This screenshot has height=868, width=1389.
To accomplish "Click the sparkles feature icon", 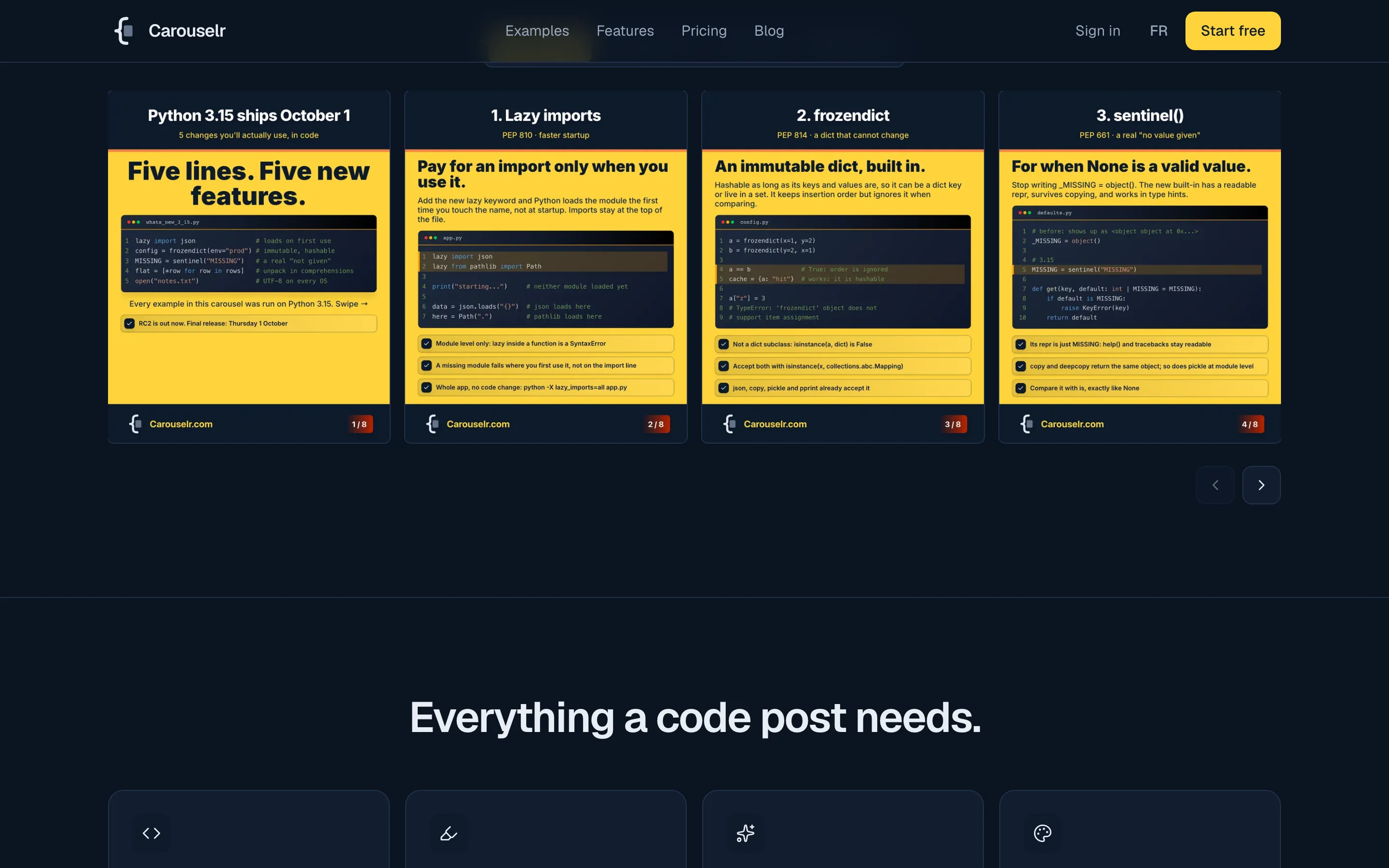I will 746,833.
